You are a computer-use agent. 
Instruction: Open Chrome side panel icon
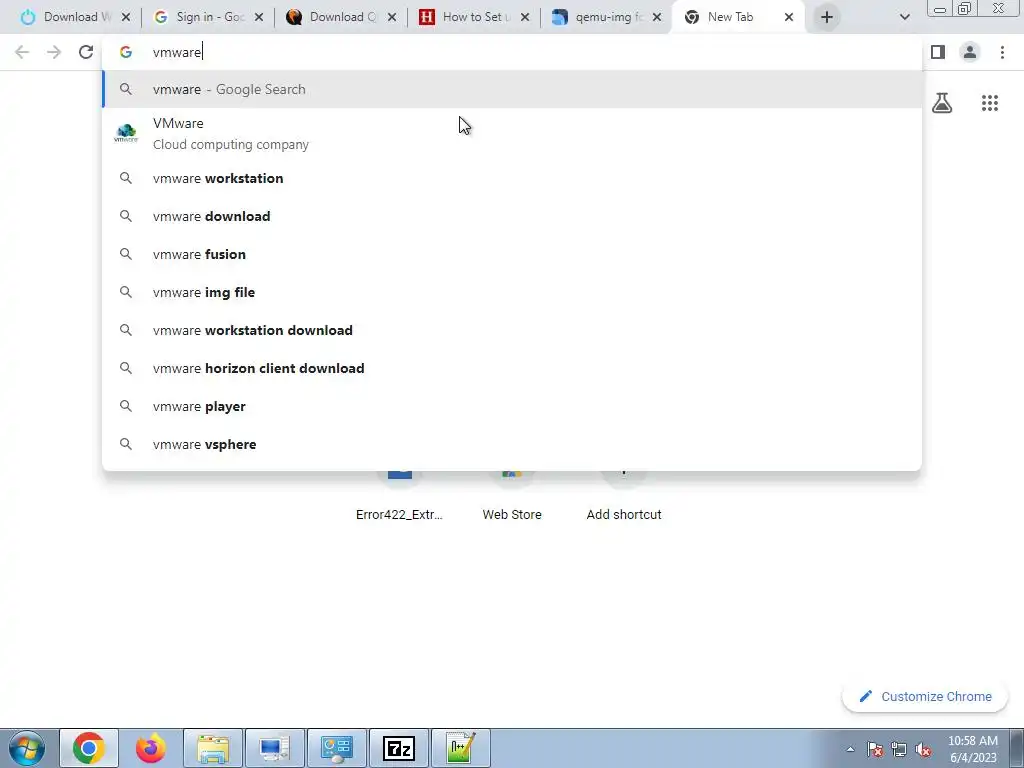(938, 52)
